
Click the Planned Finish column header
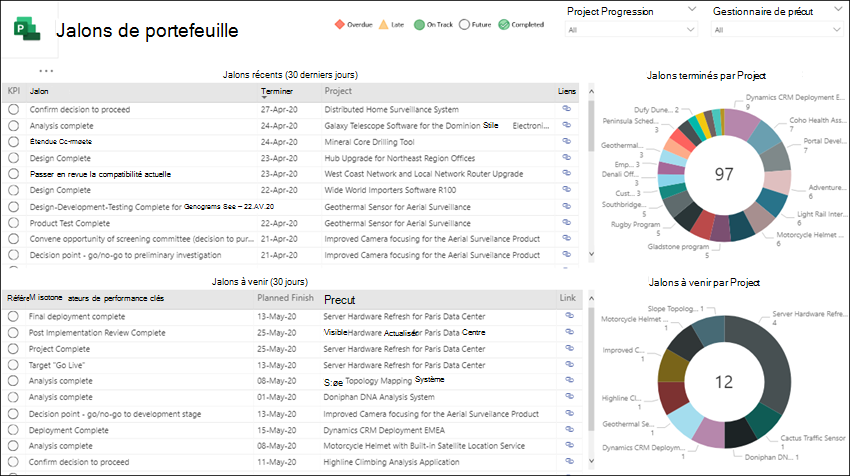(x=286, y=298)
